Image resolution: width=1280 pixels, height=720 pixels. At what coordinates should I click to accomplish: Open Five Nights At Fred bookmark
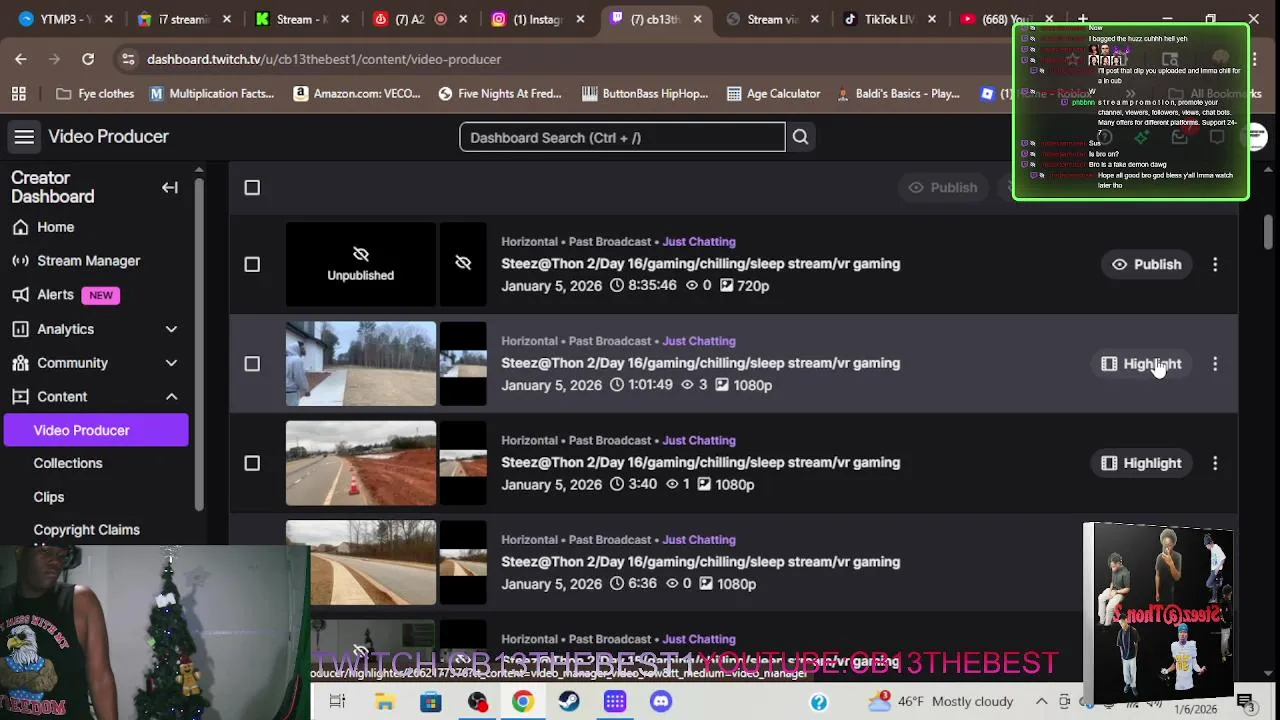(500, 94)
